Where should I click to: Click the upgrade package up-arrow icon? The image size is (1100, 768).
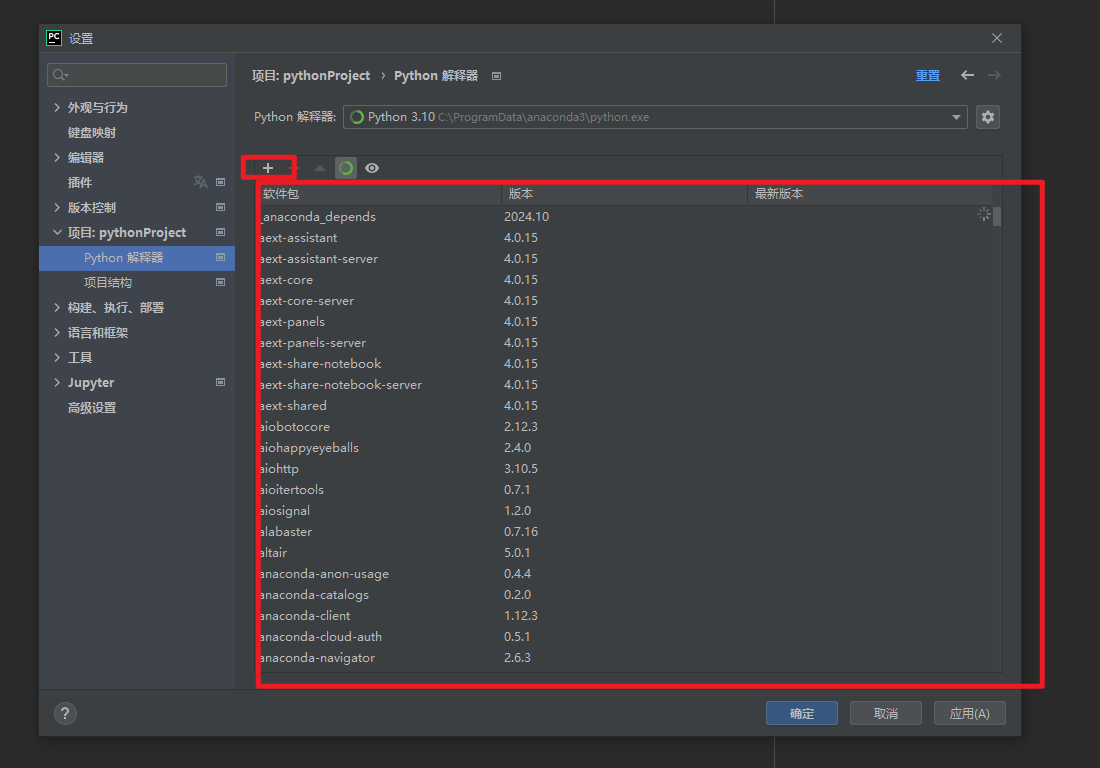(320, 168)
